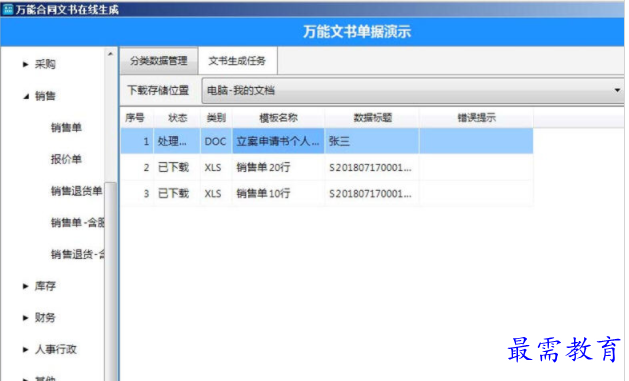Expand the 库存 tree node
Image resolution: width=629 pixels, height=381 pixels.
click(26, 286)
